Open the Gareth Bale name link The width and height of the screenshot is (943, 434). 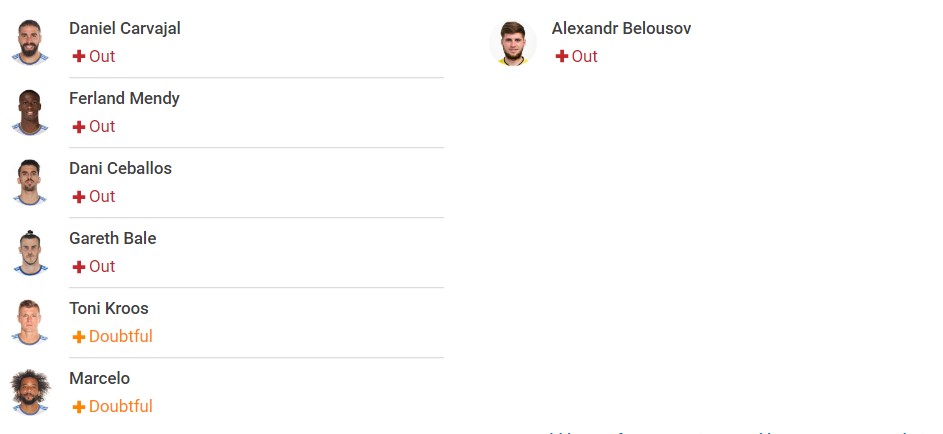pos(112,238)
